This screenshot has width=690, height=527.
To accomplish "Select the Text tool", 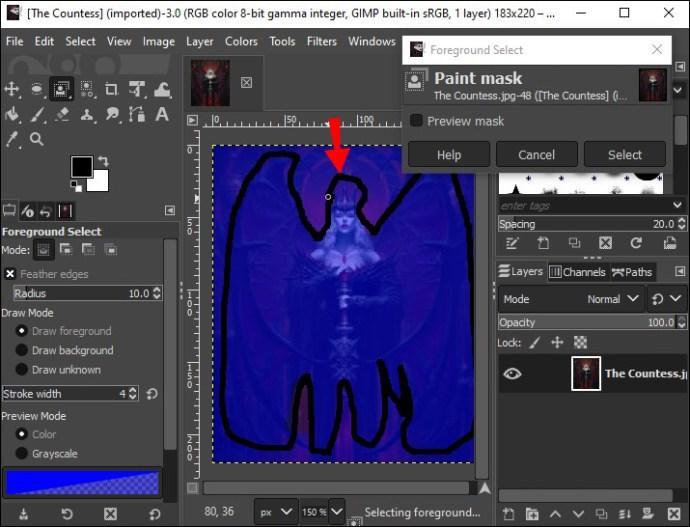I will 162,114.
